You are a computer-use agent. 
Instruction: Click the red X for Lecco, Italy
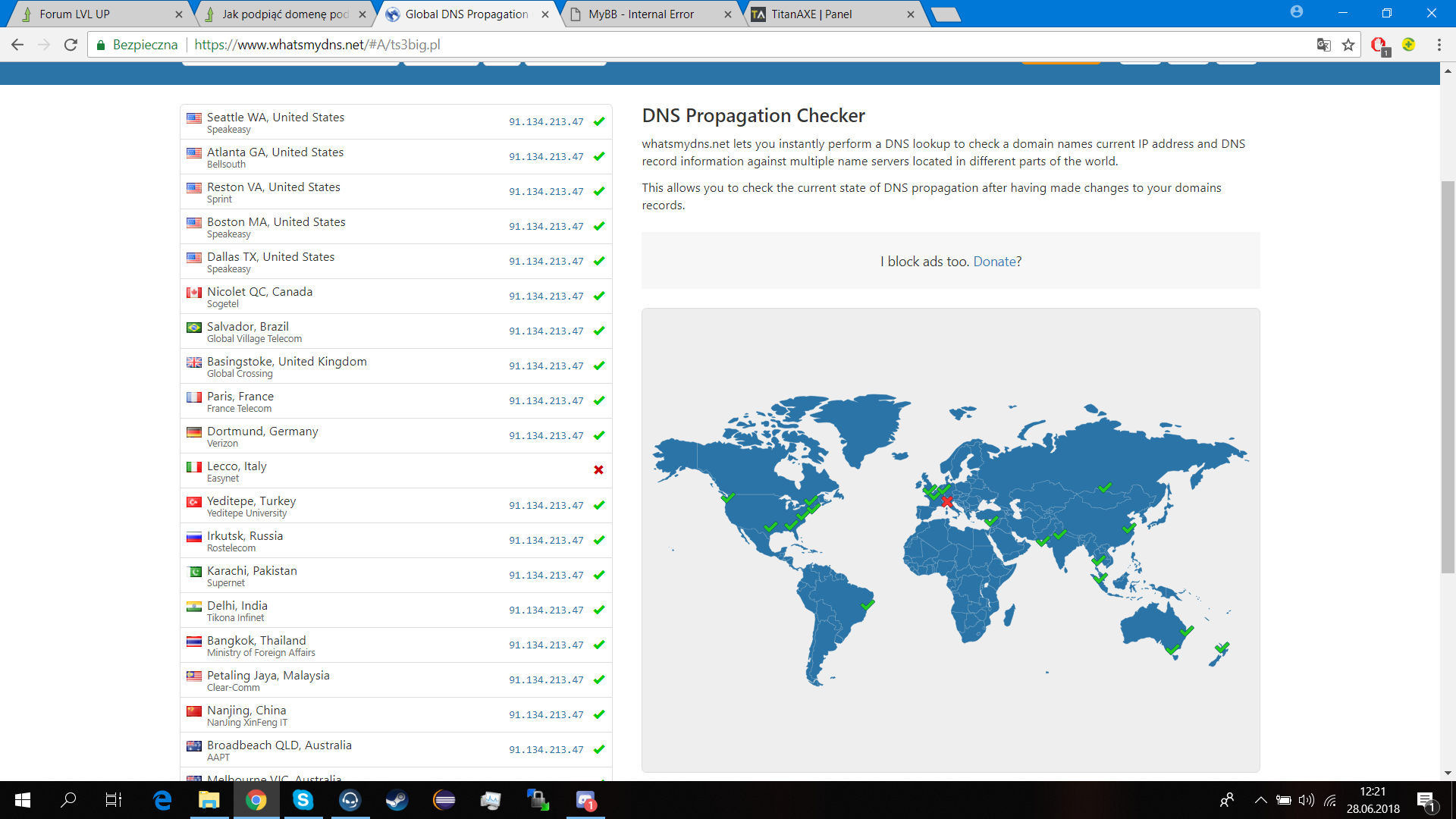tap(598, 470)
